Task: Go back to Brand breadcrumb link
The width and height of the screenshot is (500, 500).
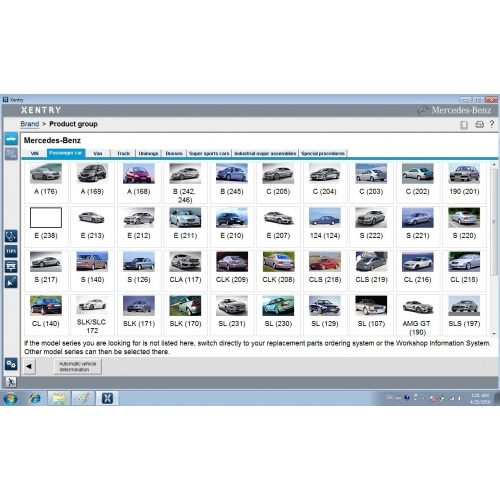Action: click(30, 124)
